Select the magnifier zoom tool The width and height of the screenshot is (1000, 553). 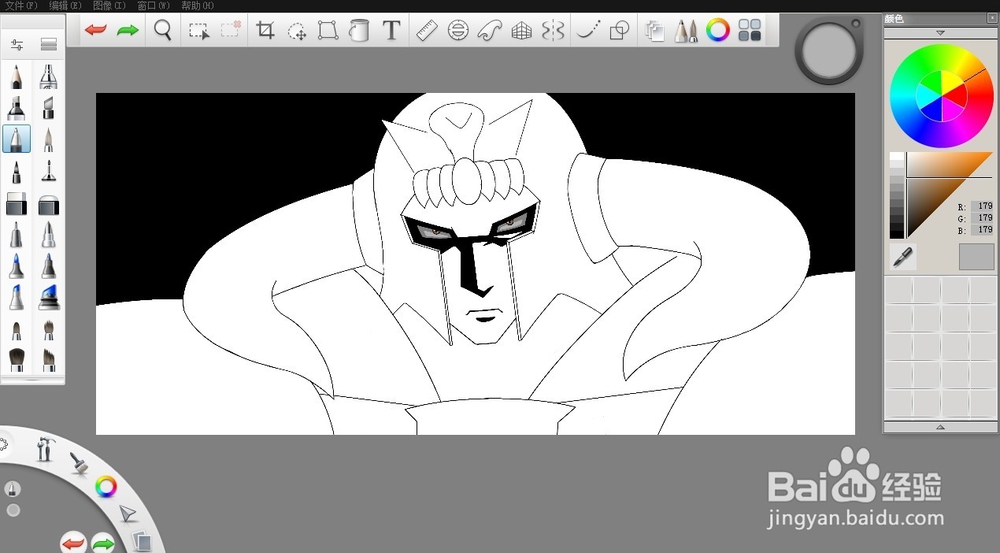tap(163, 30)
